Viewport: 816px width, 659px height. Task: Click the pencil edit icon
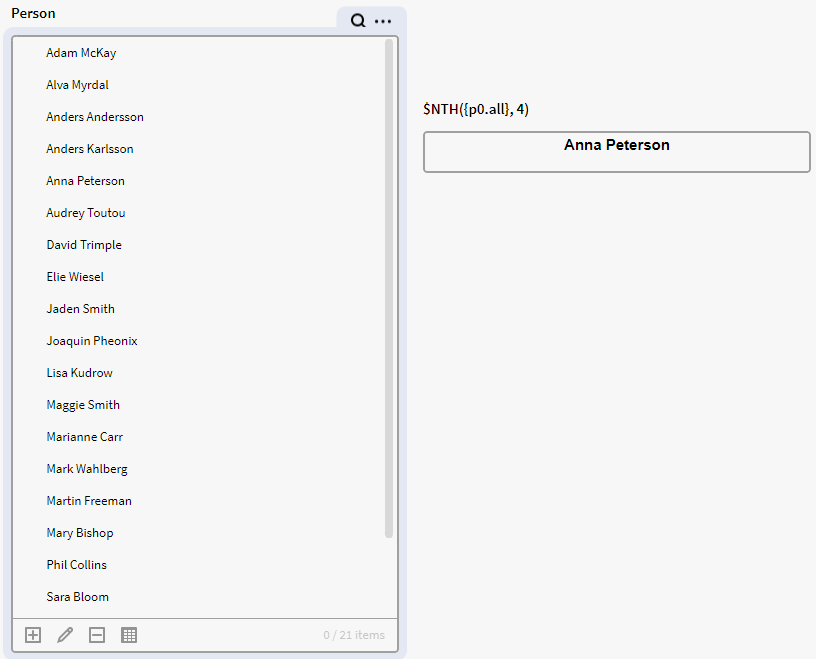click(x=65, y=635)
